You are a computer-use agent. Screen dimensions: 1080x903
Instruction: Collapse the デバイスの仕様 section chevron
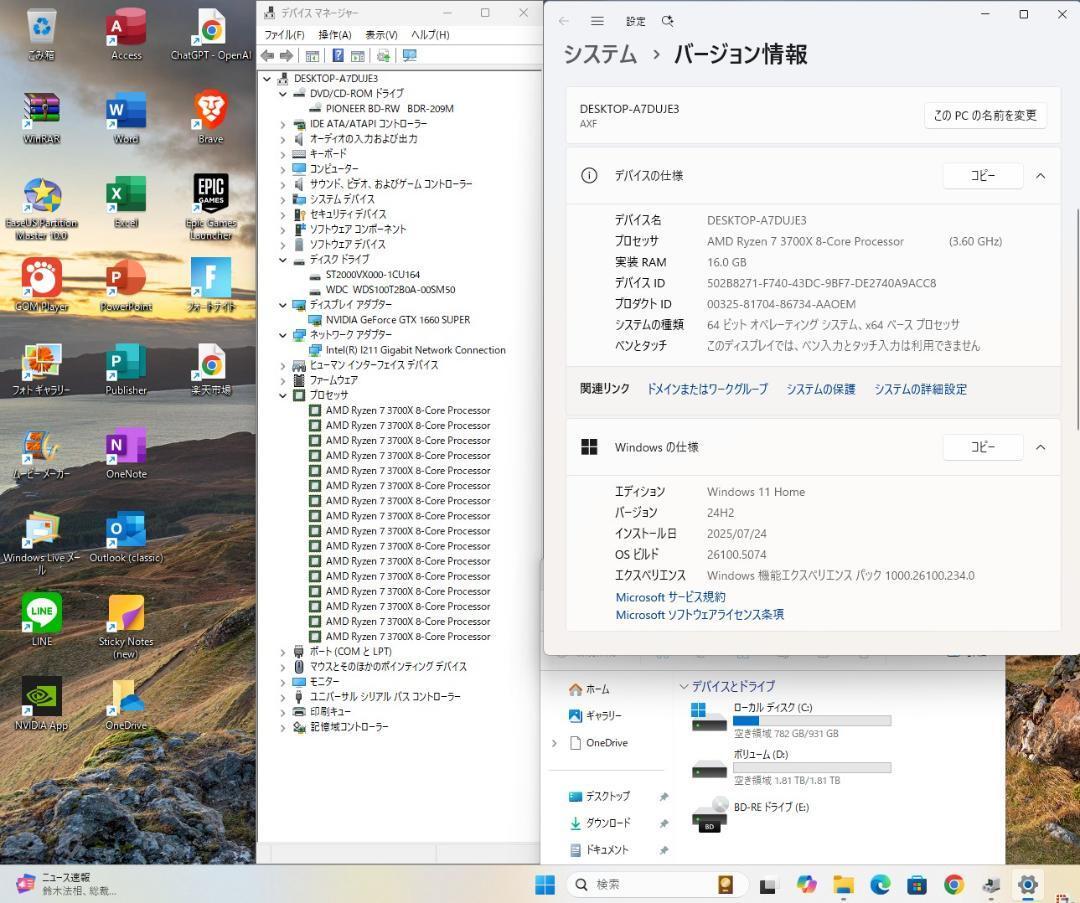(1040, 176)
